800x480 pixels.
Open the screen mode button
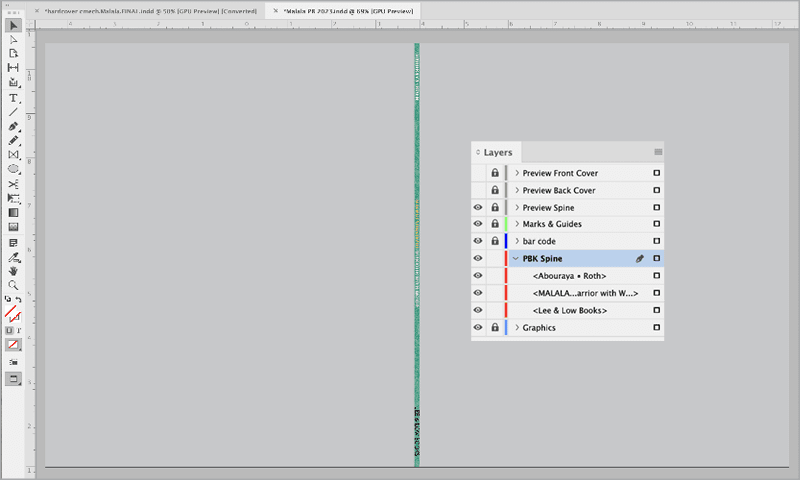[x=14, y=379]
